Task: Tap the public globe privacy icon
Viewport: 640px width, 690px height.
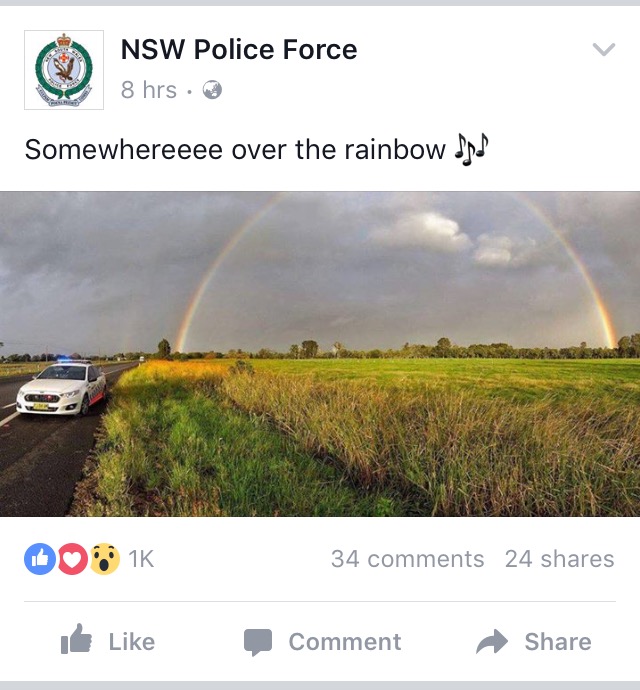Action: tap(212, 90)
